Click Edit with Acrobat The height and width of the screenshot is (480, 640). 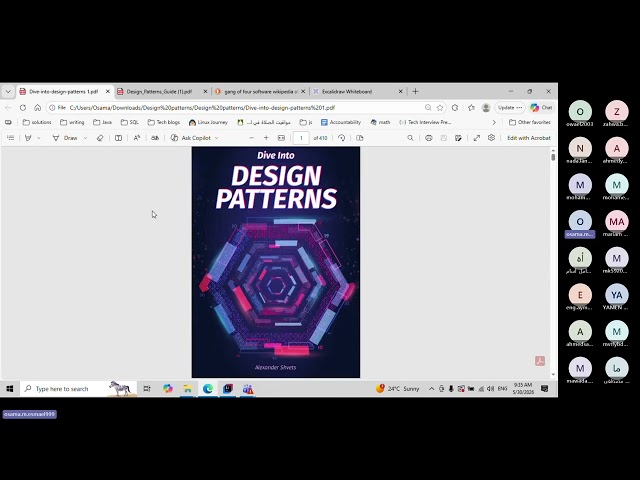click(529, 138)
